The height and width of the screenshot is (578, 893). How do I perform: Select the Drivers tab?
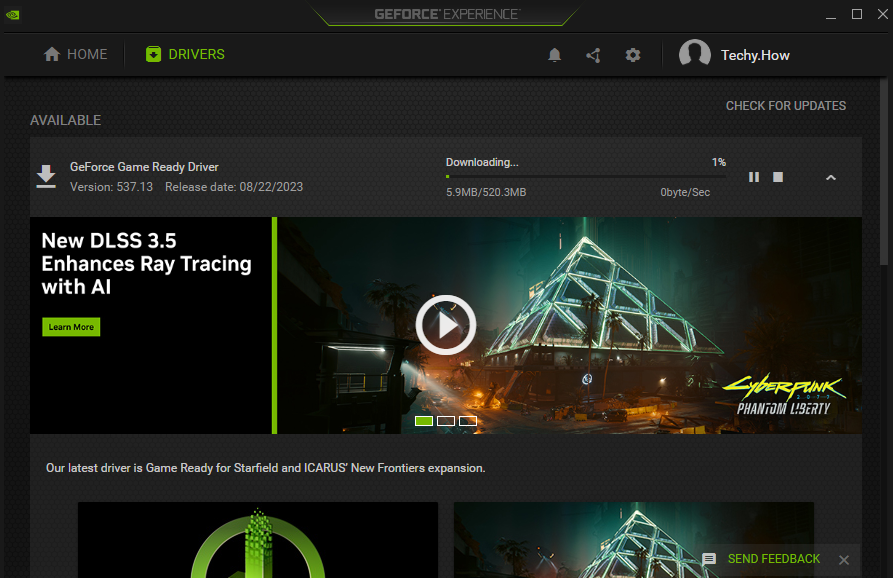pyautogui.click(x=185, y=54)
